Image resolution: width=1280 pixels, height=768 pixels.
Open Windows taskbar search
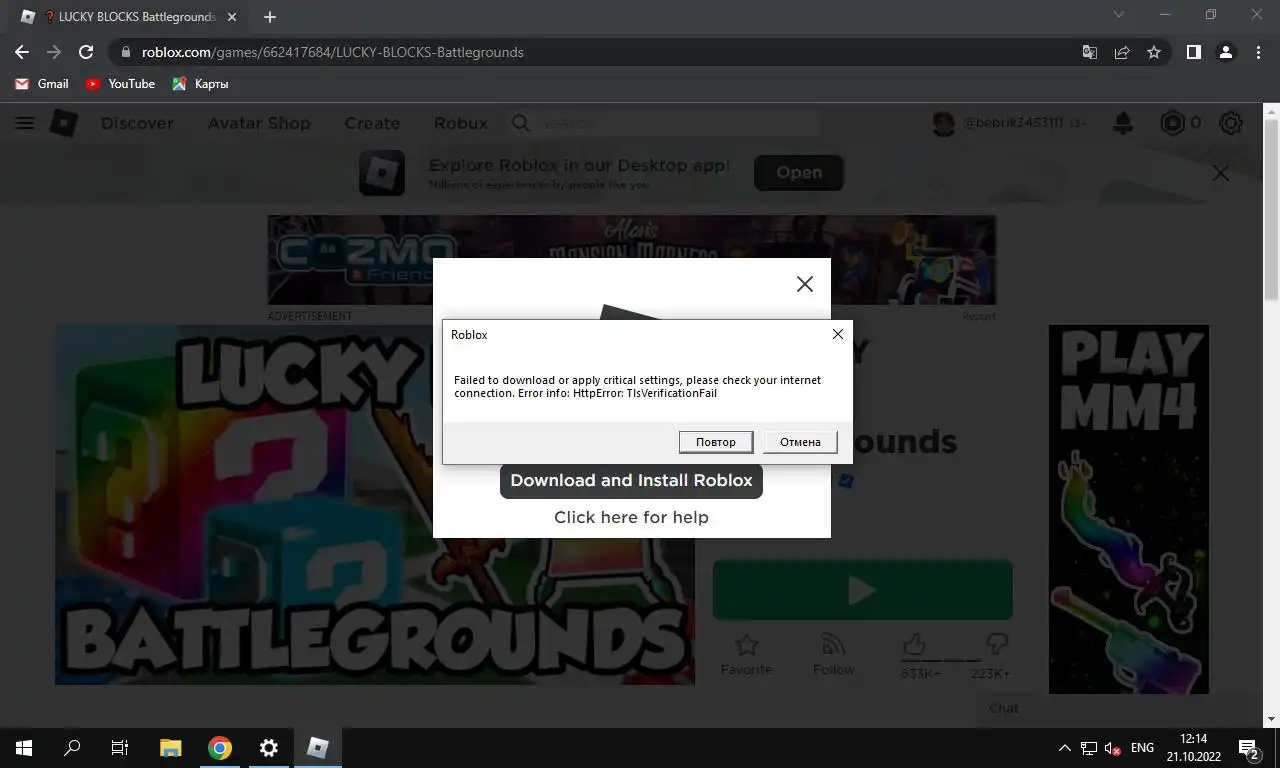click(x=72, y=748)
